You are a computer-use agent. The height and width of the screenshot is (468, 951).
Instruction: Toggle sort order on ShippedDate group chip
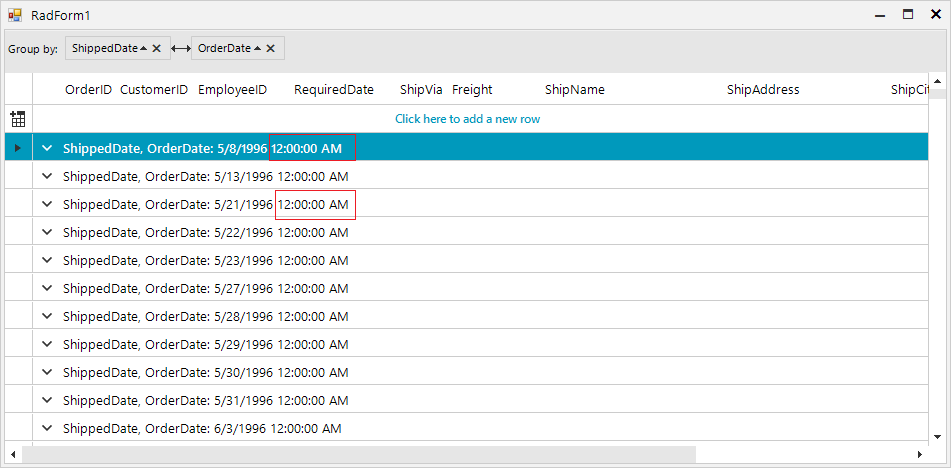click(x=143, y=48)
